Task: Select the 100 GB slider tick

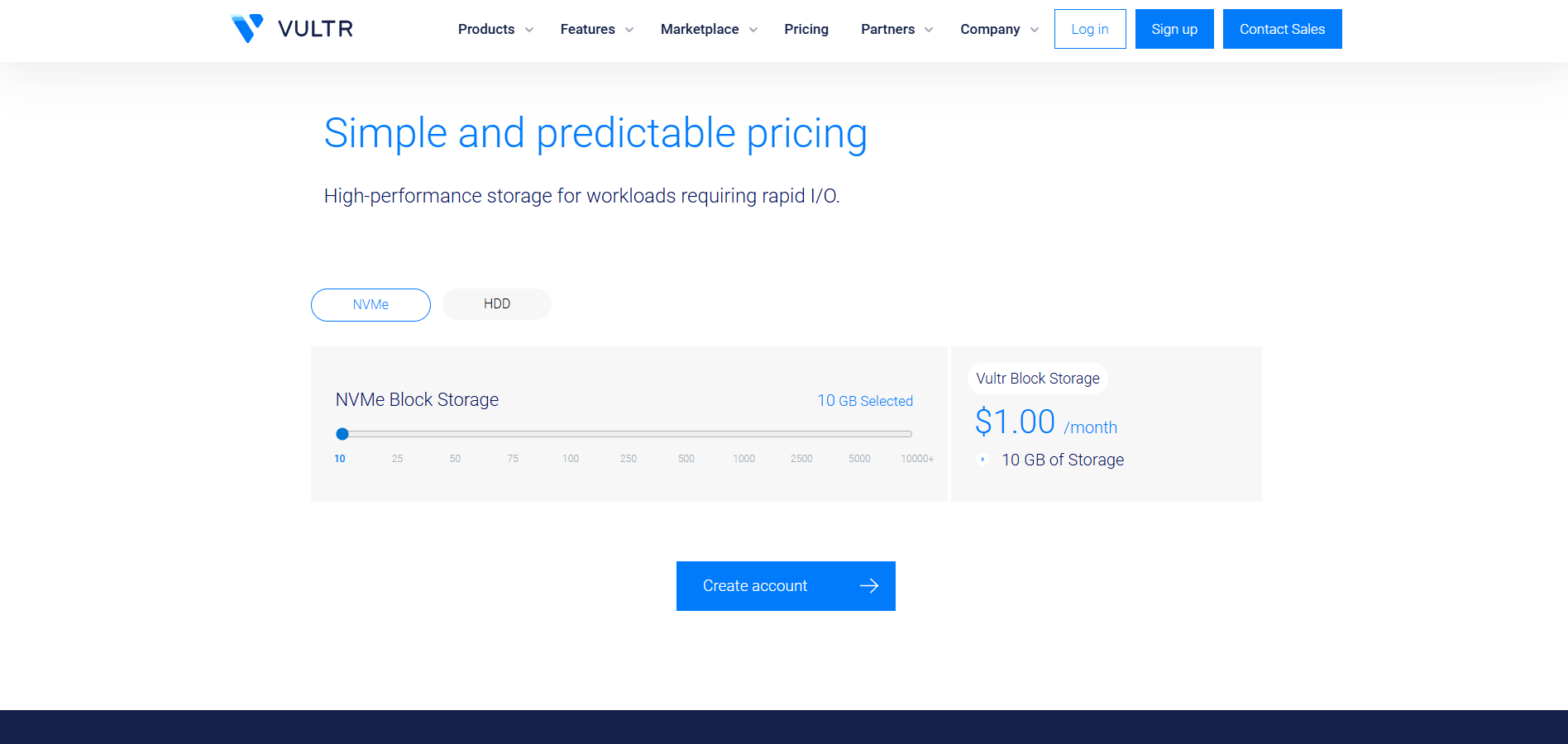Action: (x=571, y=459)
